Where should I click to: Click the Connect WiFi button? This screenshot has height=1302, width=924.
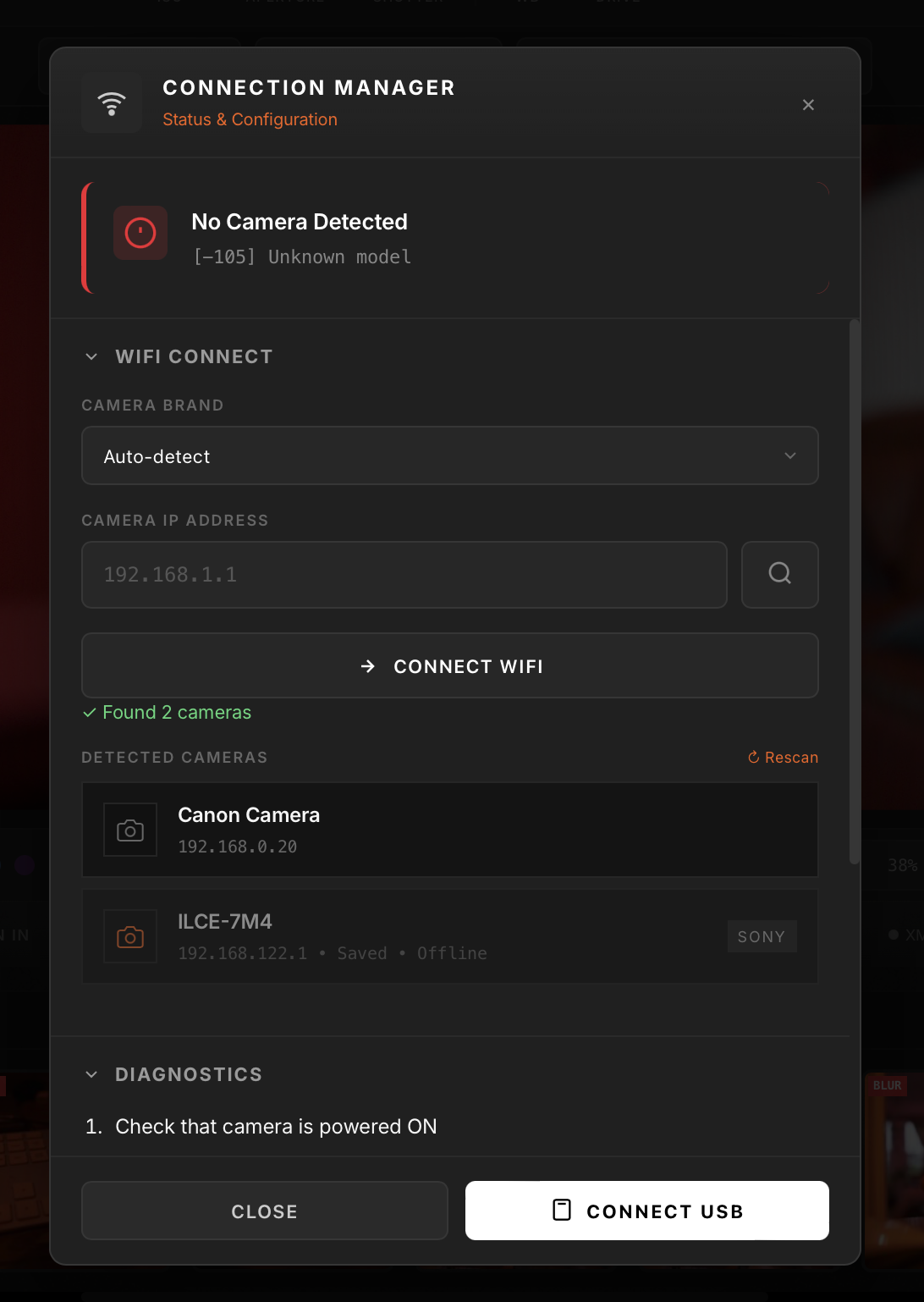(450, 665)
